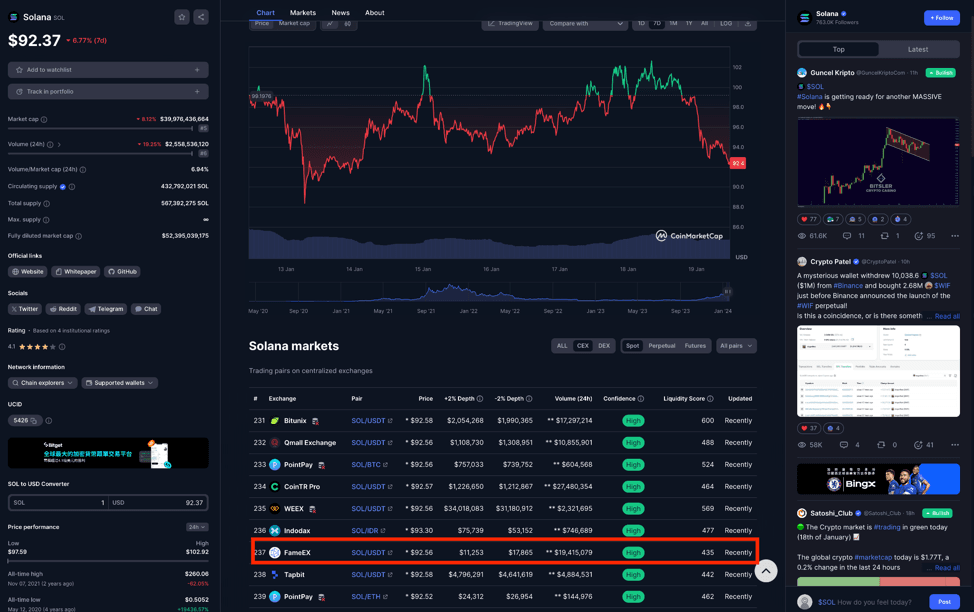Viewport: 974px width, 612px height.
Task: Follow the Solana community account
Action: pos(941,18)
